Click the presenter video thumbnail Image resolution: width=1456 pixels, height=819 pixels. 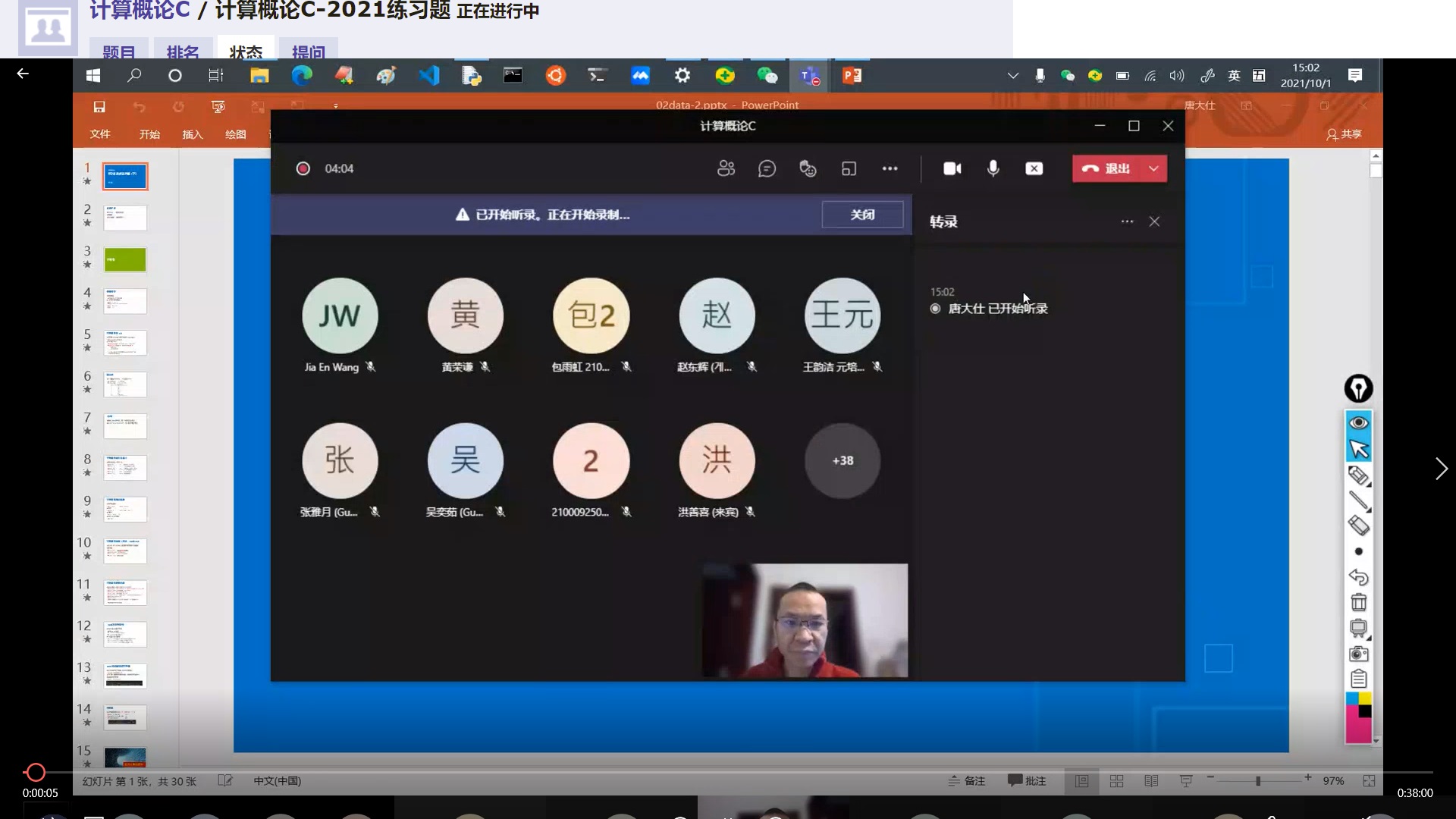pos(805,620)
